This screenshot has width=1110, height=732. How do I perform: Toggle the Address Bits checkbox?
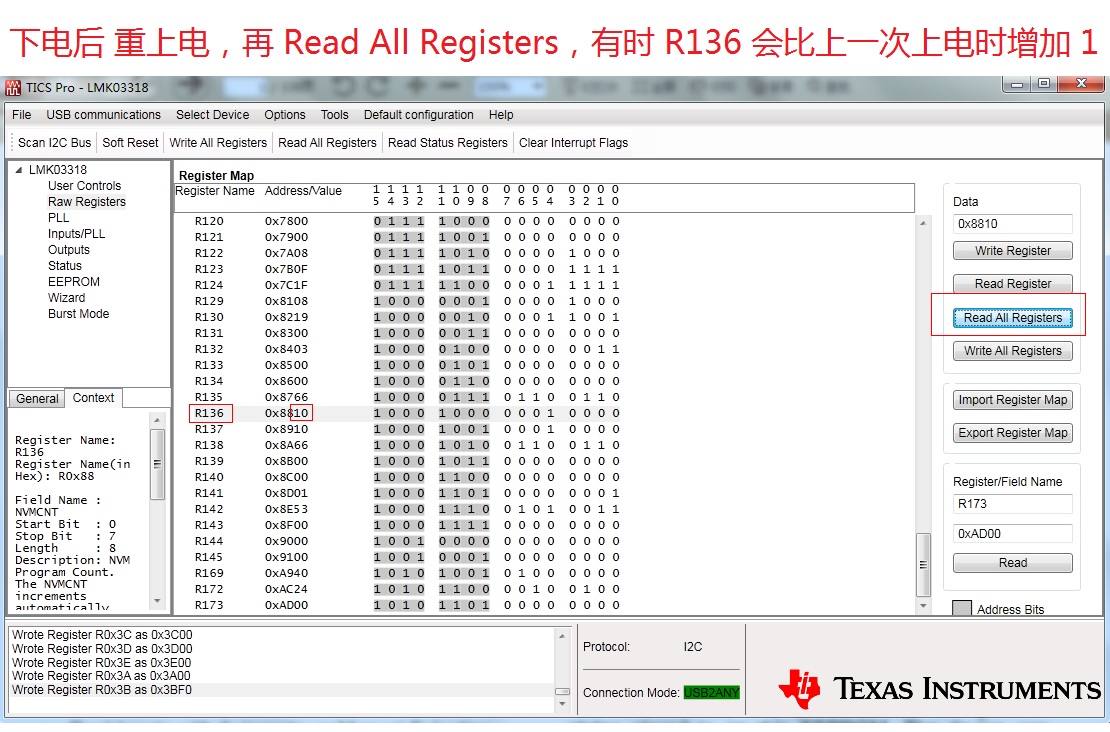click(x=961, y=609)
